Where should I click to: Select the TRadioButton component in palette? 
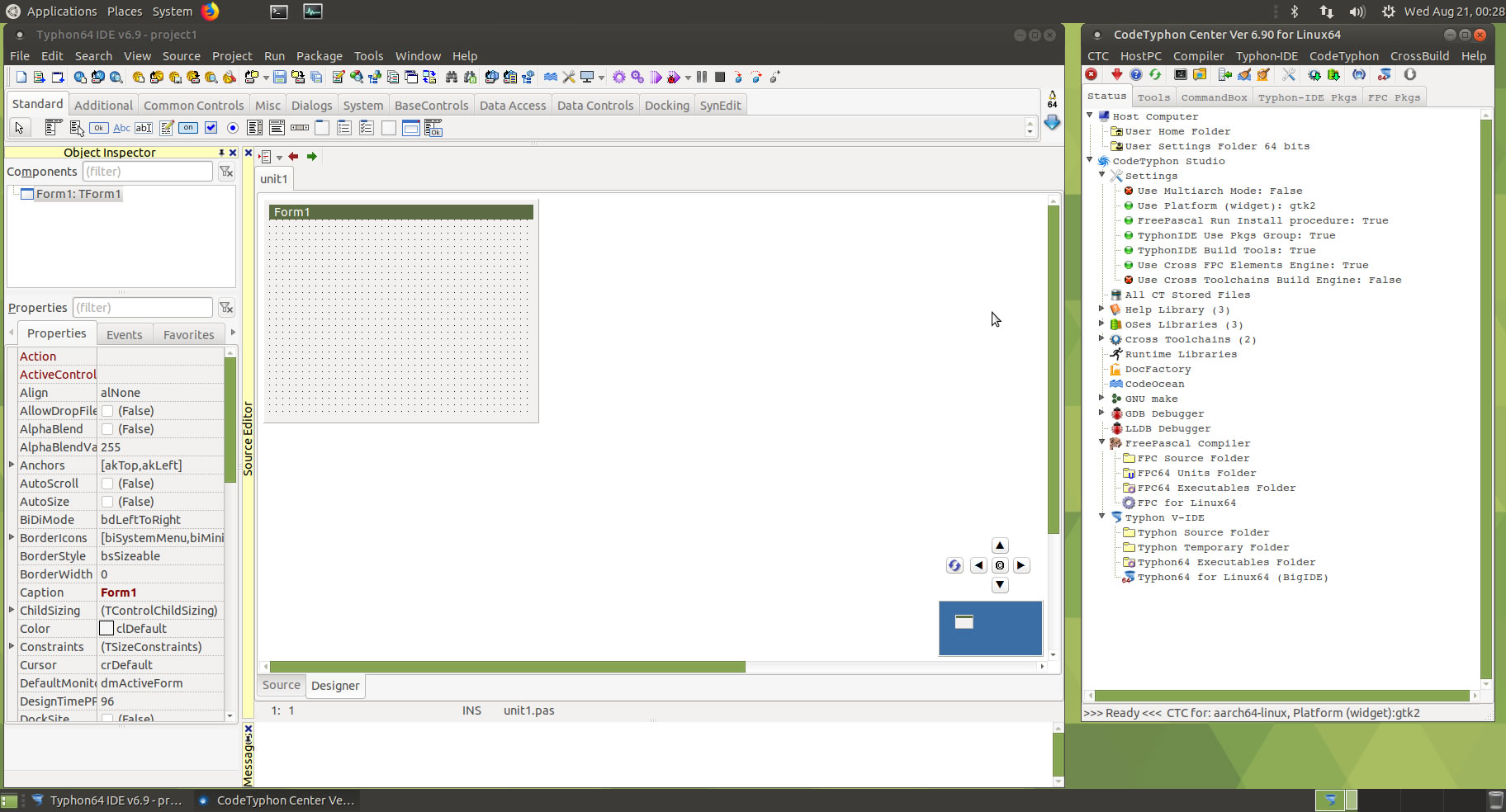[233, 128]
